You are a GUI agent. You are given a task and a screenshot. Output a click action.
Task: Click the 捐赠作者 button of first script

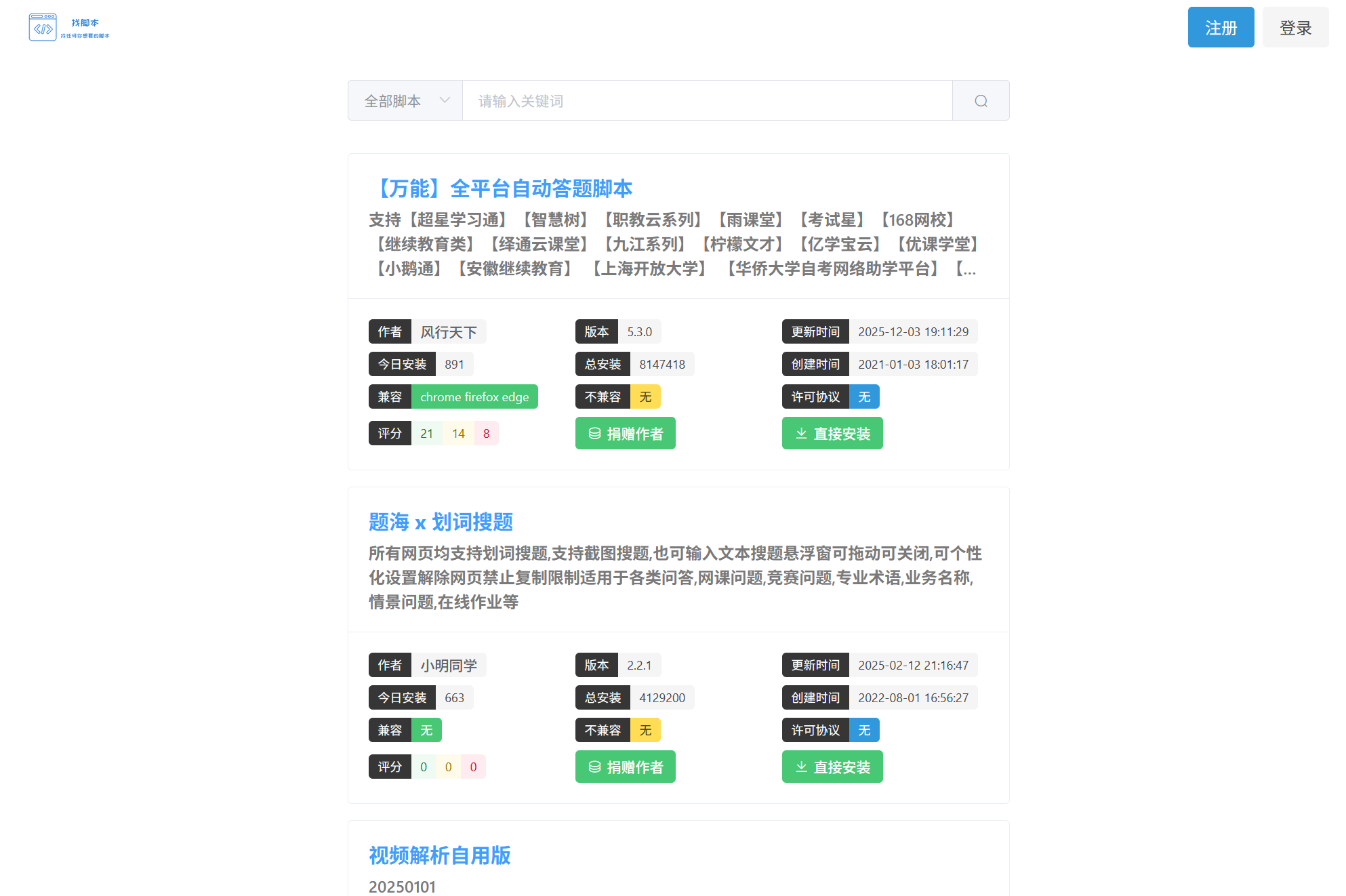click(x=625, y=433)
